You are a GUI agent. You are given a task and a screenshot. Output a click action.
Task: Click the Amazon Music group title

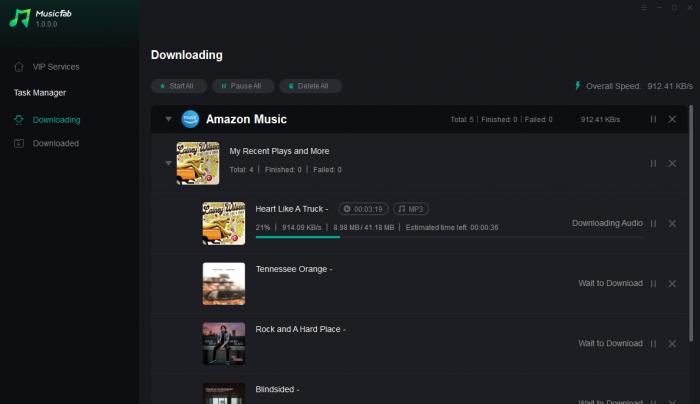click(x=246, y=119)
